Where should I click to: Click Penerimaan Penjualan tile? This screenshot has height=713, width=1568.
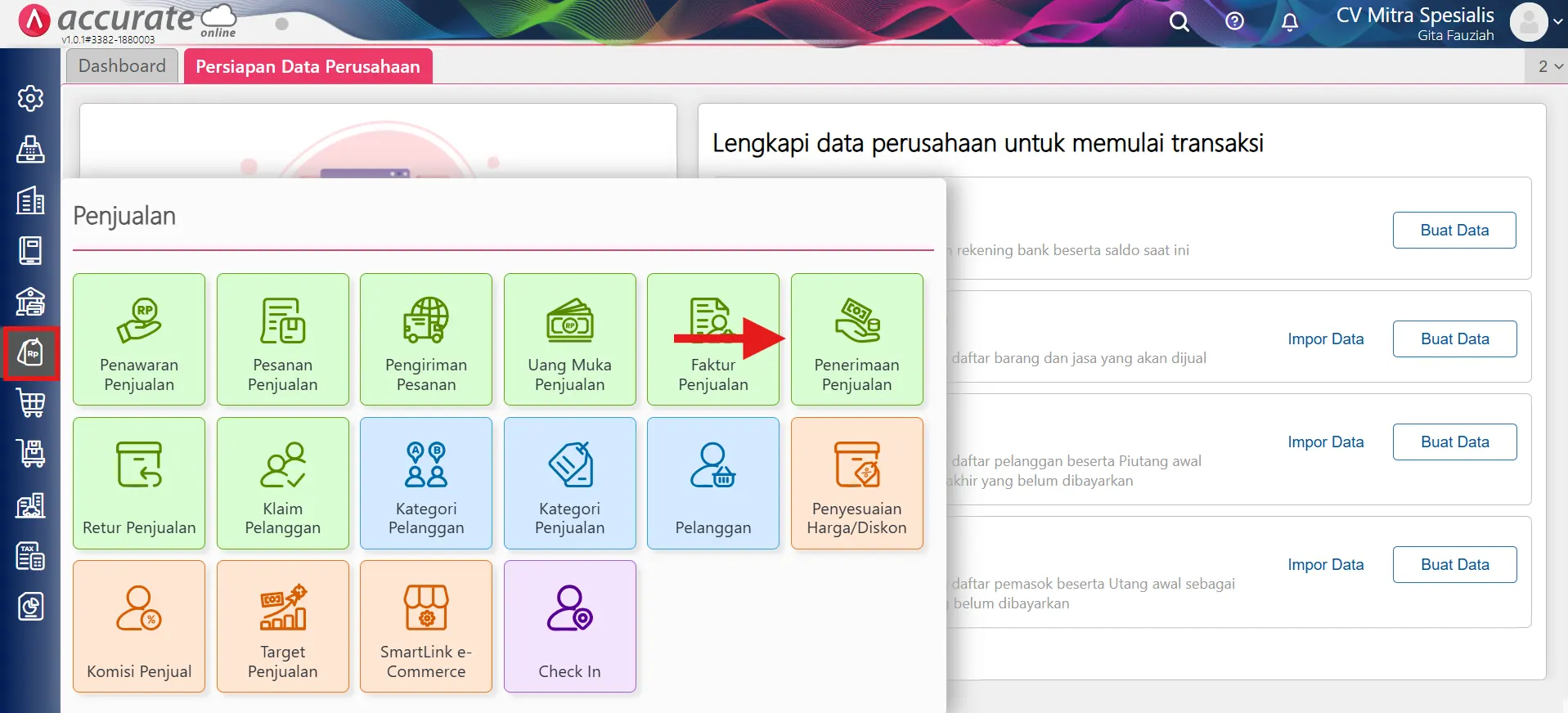[x=856, y=339]
